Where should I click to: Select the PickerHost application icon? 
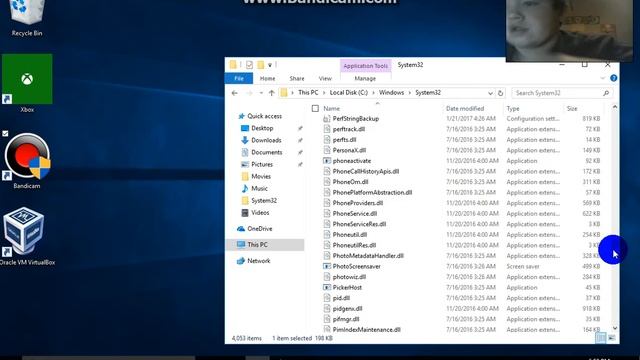point(327,287)
